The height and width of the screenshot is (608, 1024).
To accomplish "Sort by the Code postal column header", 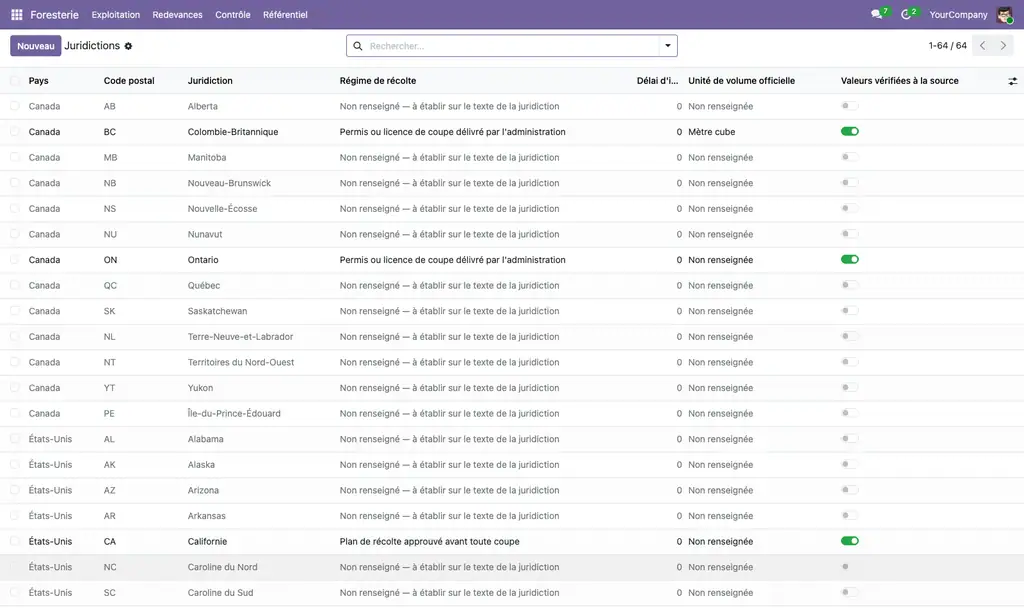I will pyautogui.click(x=129, y=81).
